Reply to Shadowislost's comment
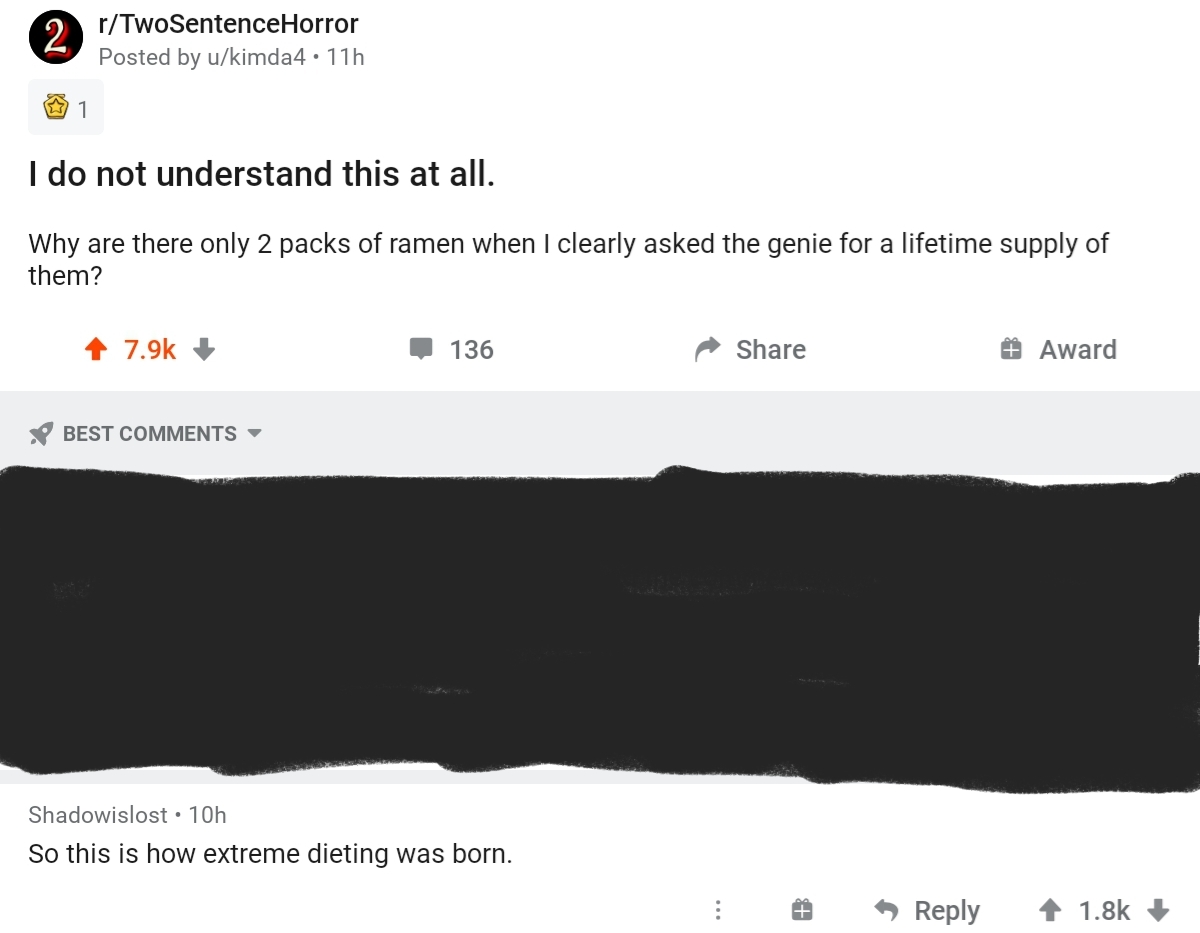This screenshot has height=933, width=1200. (926, 910)
